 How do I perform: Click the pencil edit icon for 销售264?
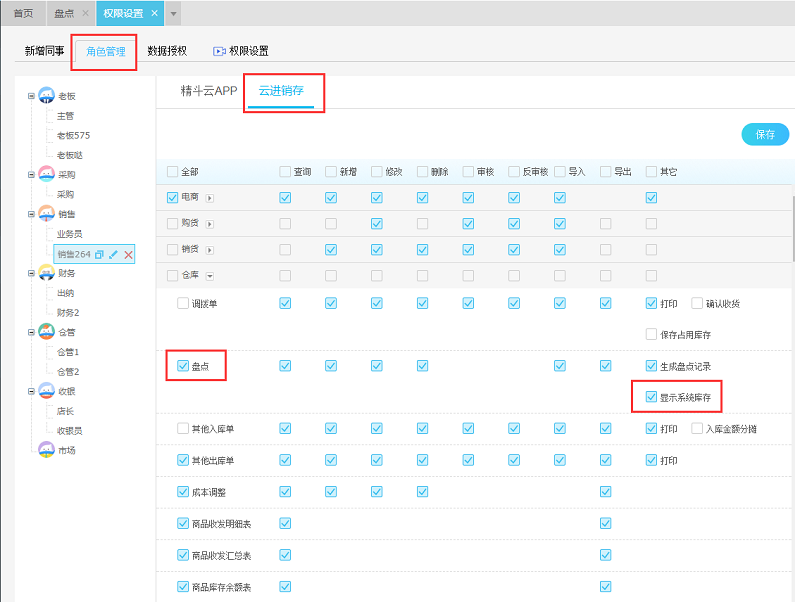point(113,254)
